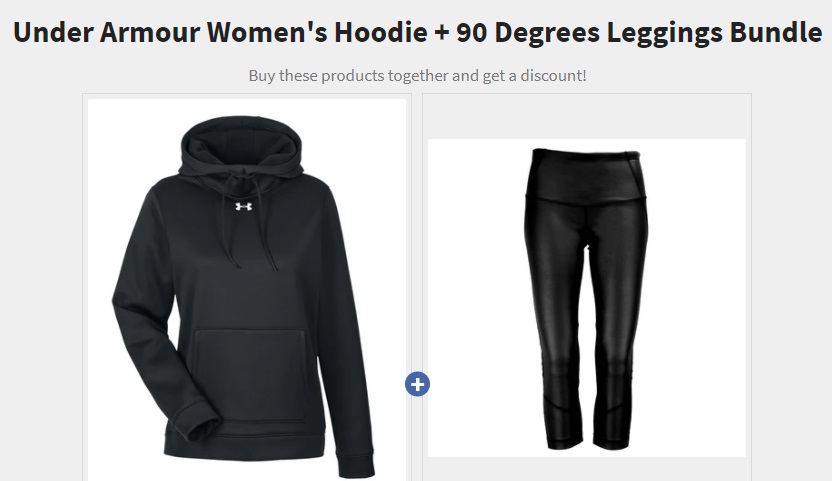Click the hoodie's front kangaroo pocket
832x481 pixels.
250,374
